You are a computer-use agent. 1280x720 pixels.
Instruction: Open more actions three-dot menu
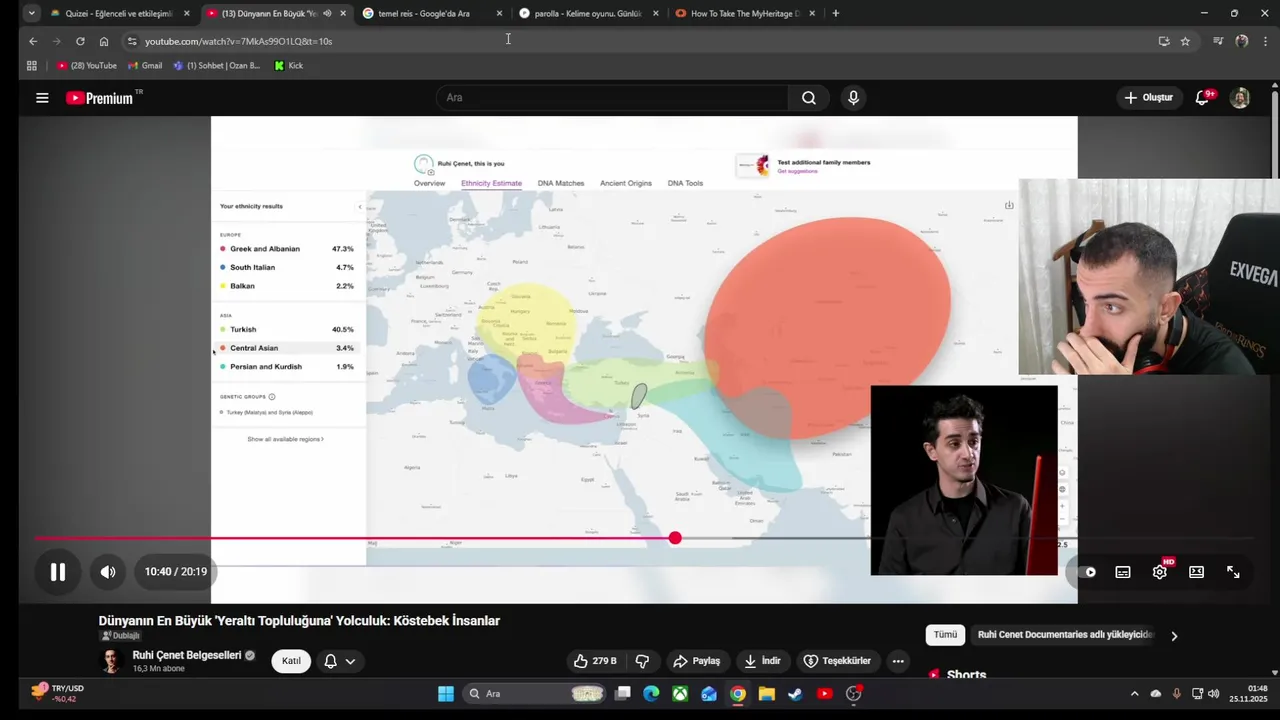(x=898, y=661)
